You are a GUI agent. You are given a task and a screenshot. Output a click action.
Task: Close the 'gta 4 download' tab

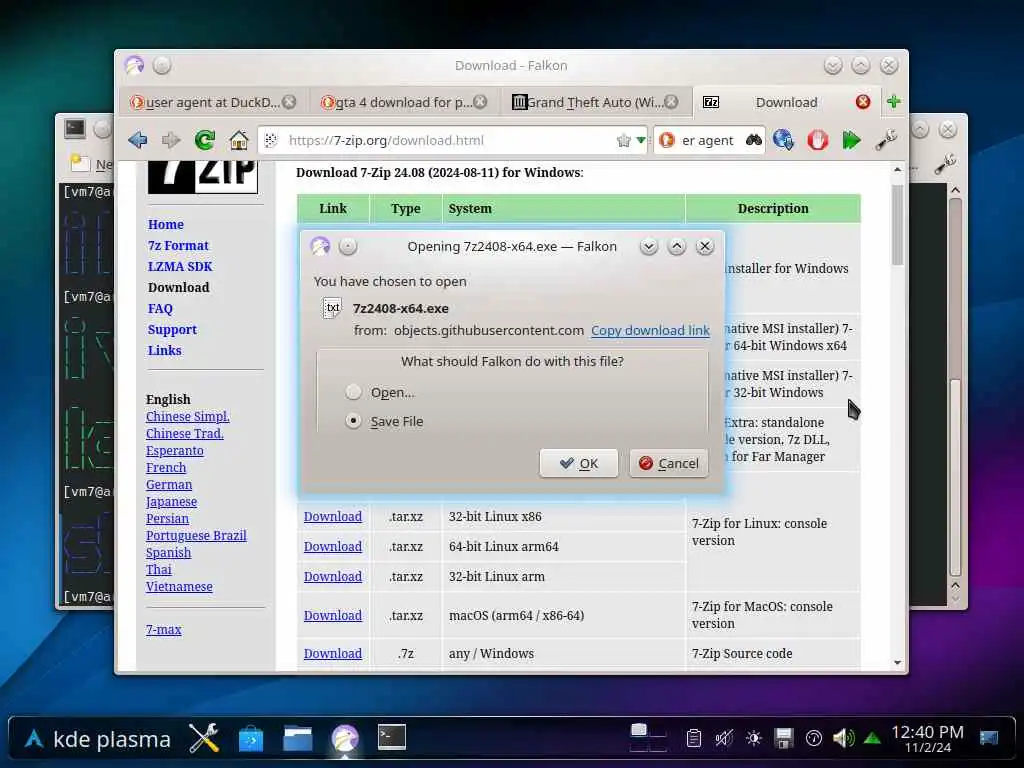(x=480, y=102)
